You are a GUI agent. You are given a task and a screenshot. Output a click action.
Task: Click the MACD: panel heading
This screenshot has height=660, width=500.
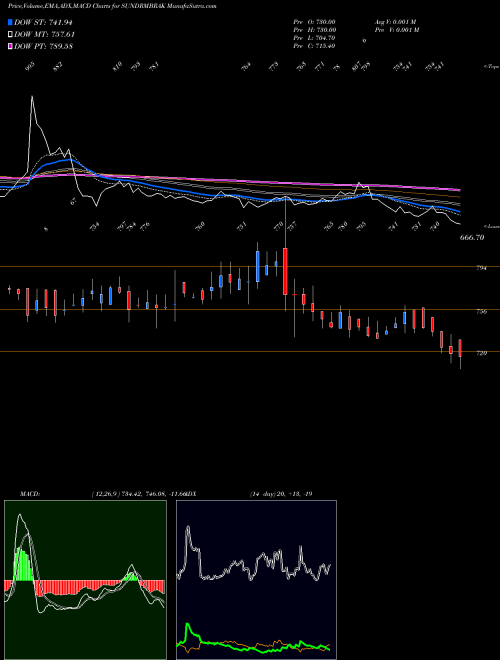[29, 493]
